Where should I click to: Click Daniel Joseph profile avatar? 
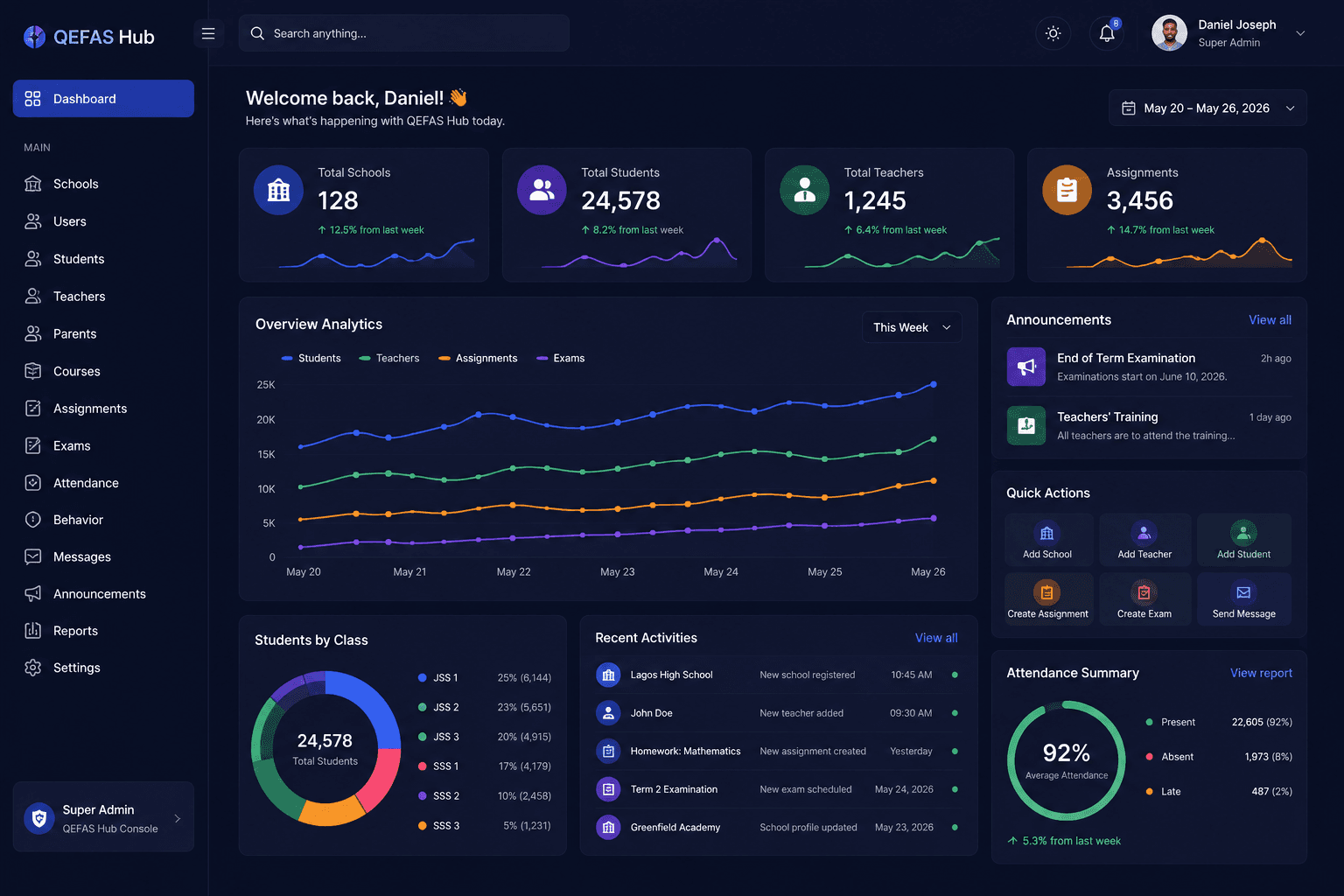(x=1169, y=33)
